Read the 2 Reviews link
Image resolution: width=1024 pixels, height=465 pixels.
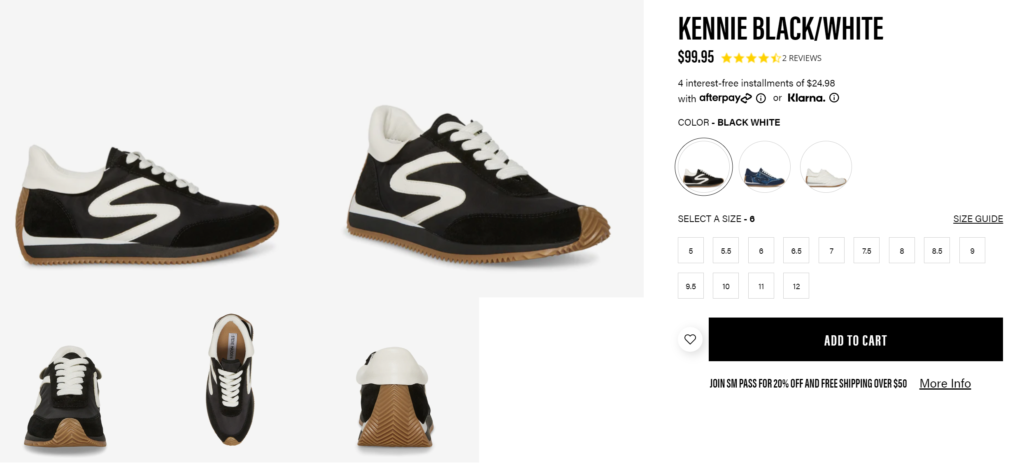802,58
